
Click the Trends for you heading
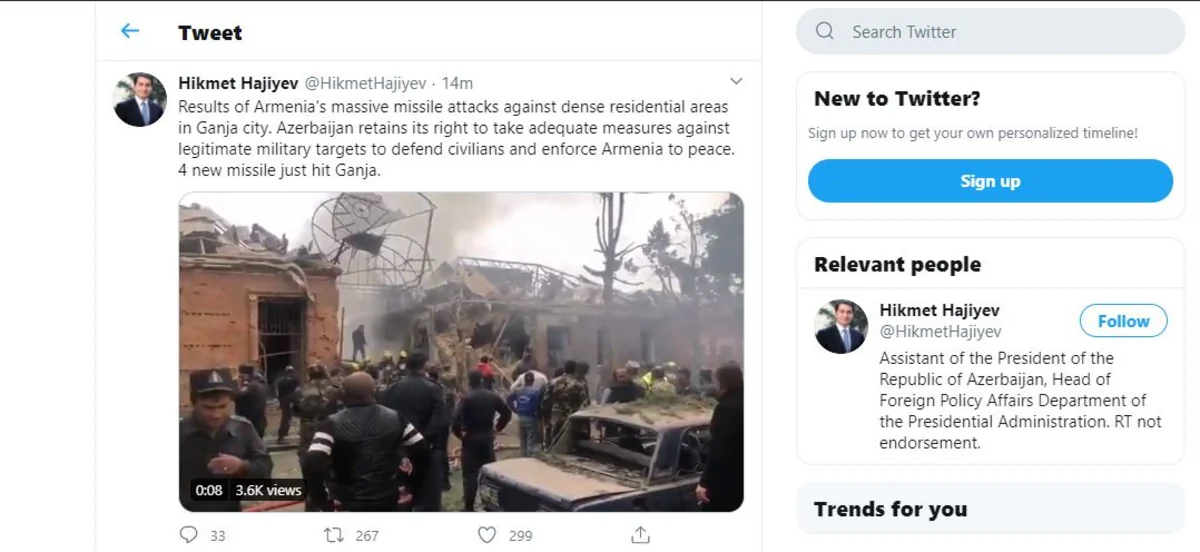click(890, 509)
